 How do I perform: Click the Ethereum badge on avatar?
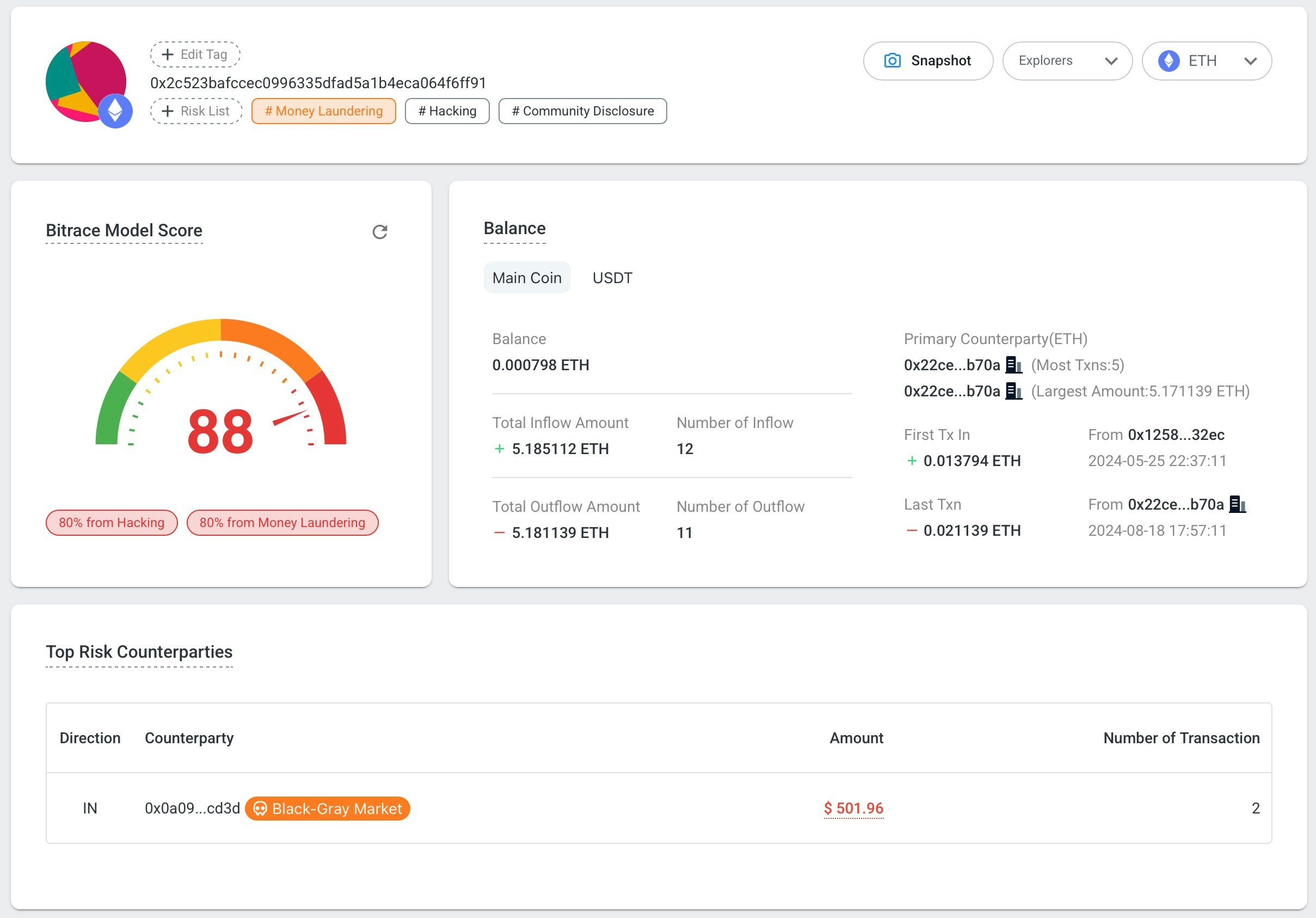115,111
